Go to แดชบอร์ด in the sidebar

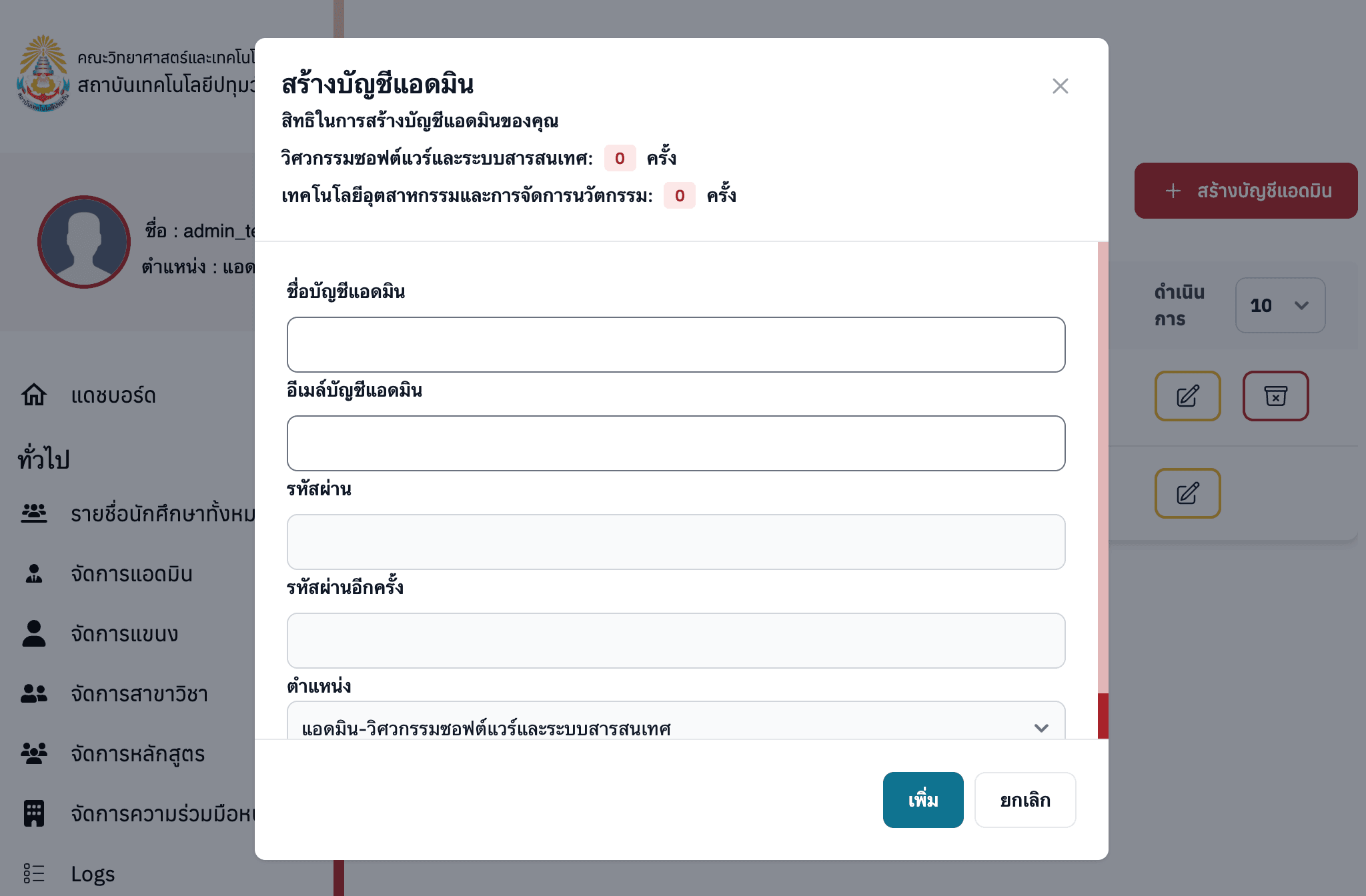[x=113, y=395]
